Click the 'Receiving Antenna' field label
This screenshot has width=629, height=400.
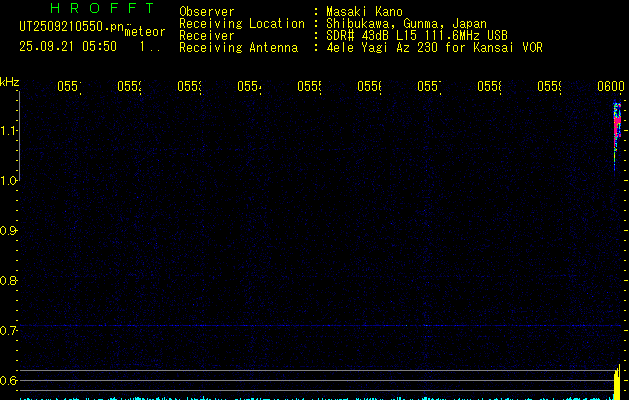(x=238, y=47)
